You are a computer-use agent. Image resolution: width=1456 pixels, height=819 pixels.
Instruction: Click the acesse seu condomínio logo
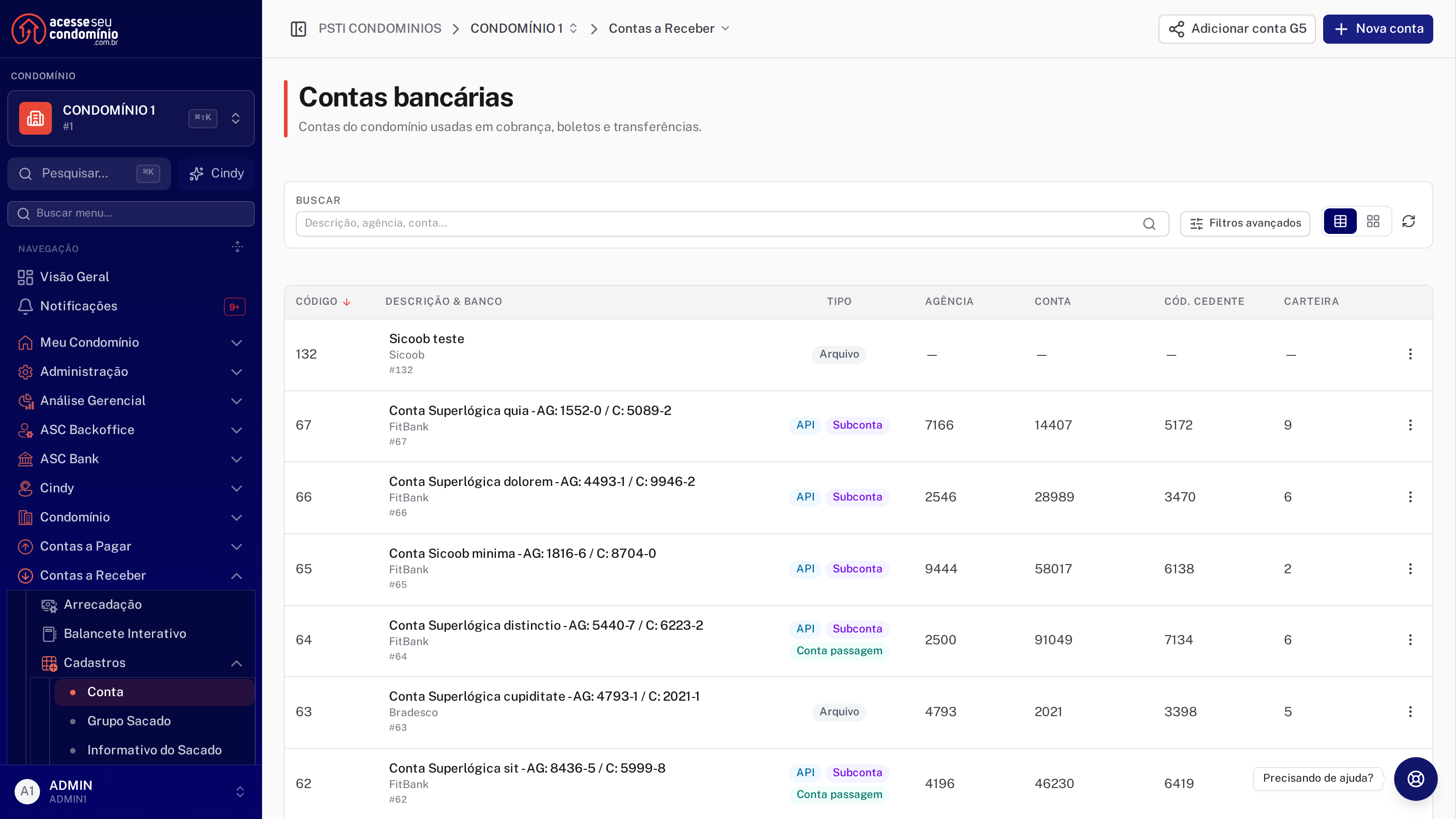(65, 29)
